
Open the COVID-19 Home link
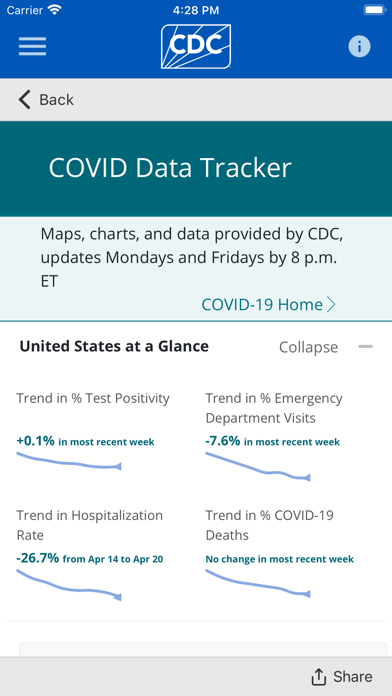tap(262, 304)
